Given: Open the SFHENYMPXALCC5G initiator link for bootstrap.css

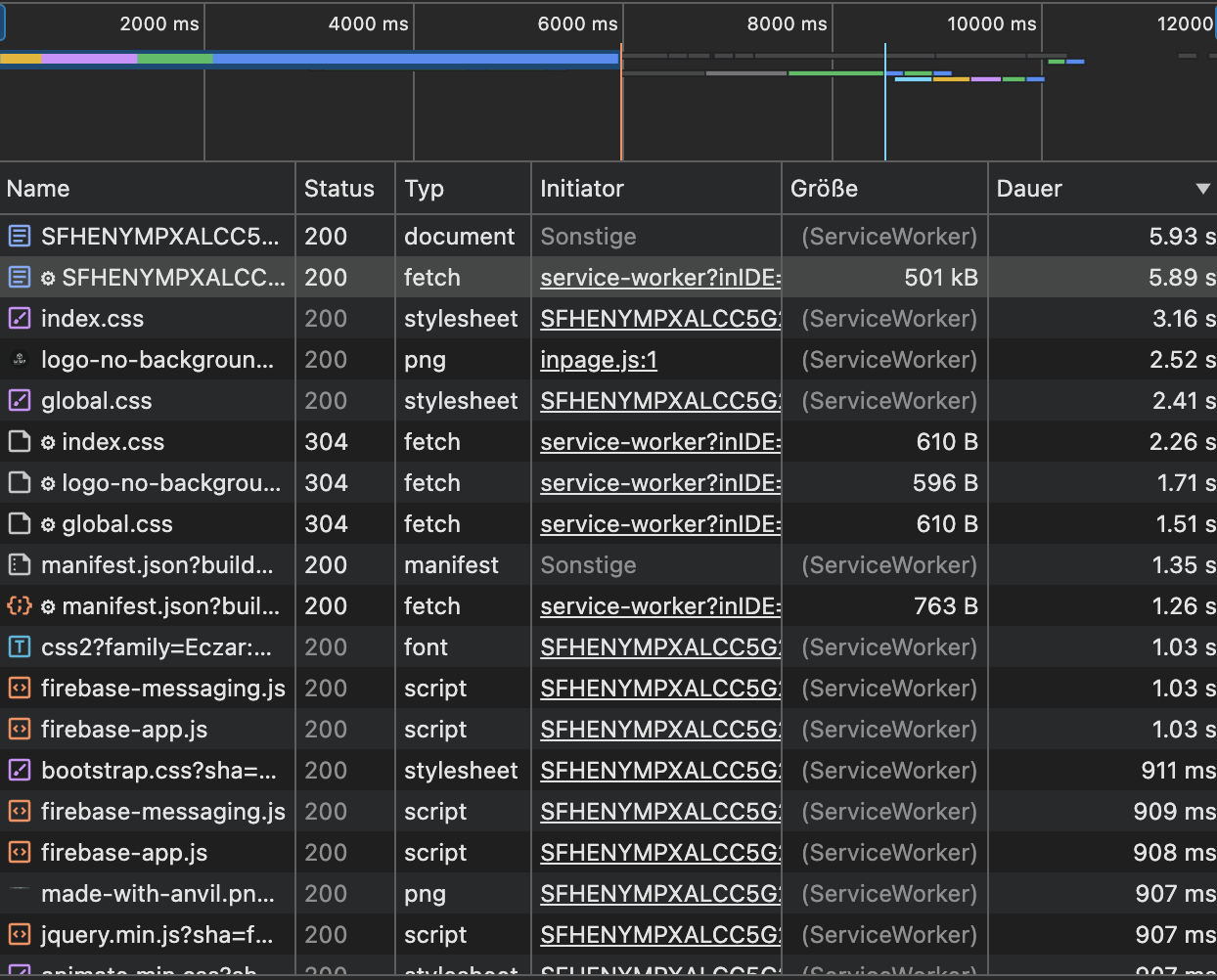Looking at the screenshot, I should point(660,770).
